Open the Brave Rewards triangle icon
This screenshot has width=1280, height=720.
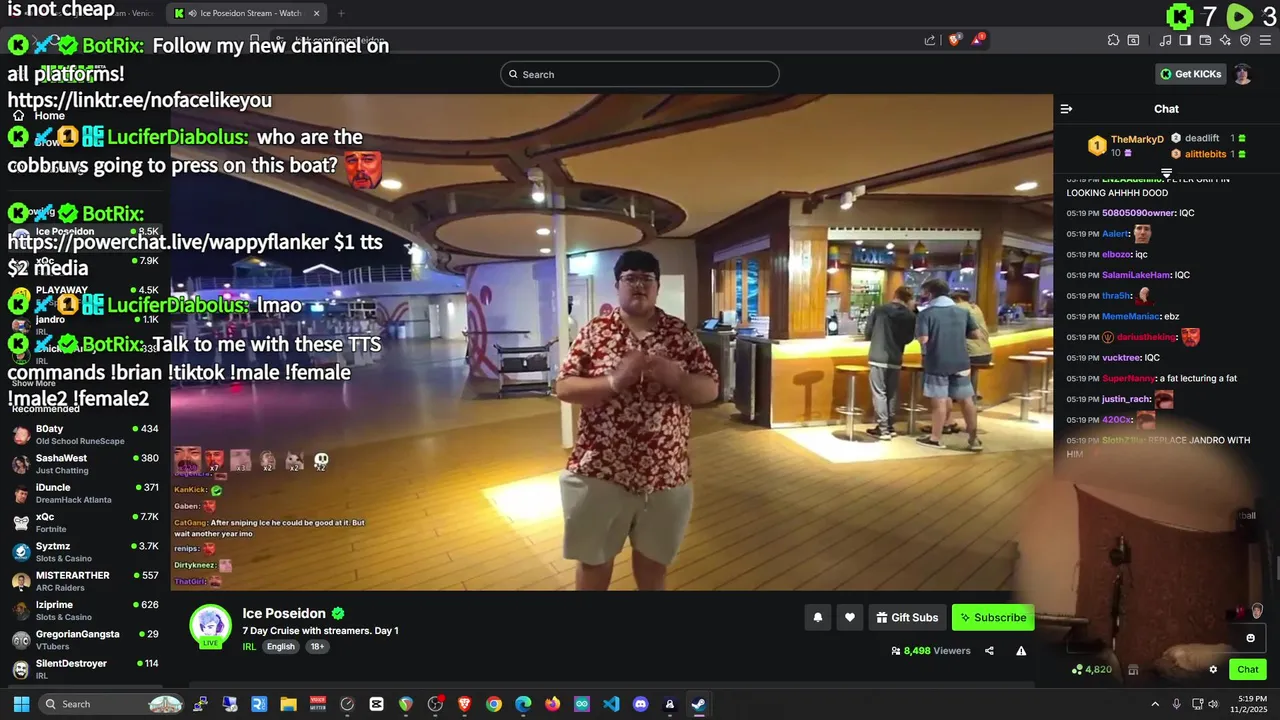click(979, 40)
